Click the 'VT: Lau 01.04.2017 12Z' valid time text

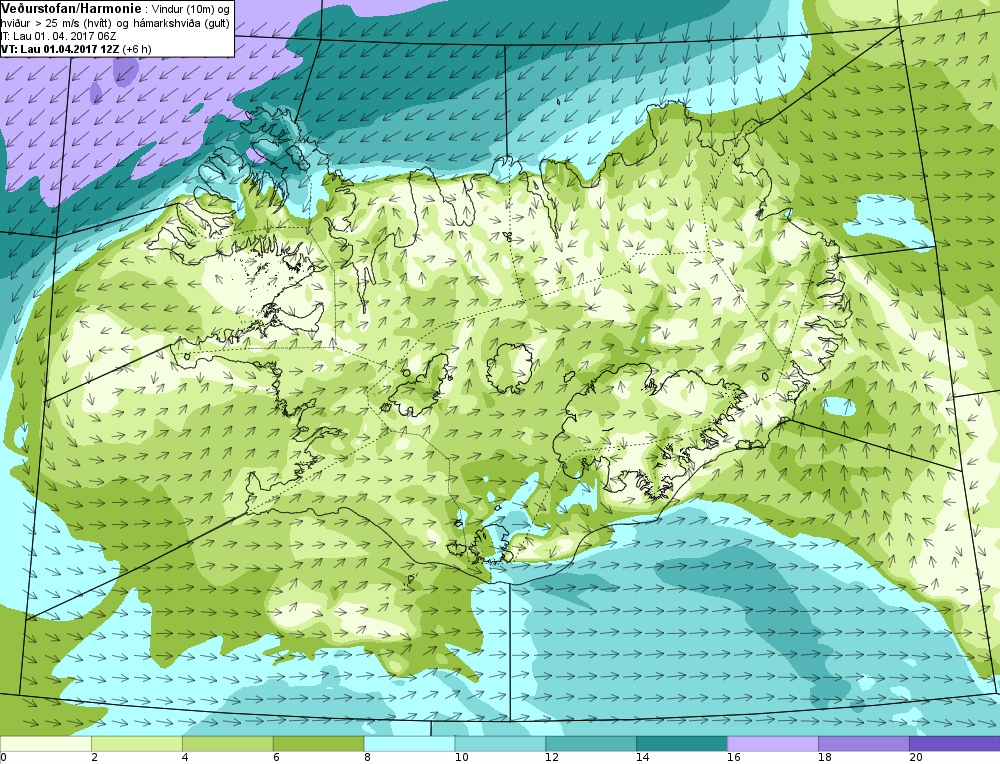[62, 49]
